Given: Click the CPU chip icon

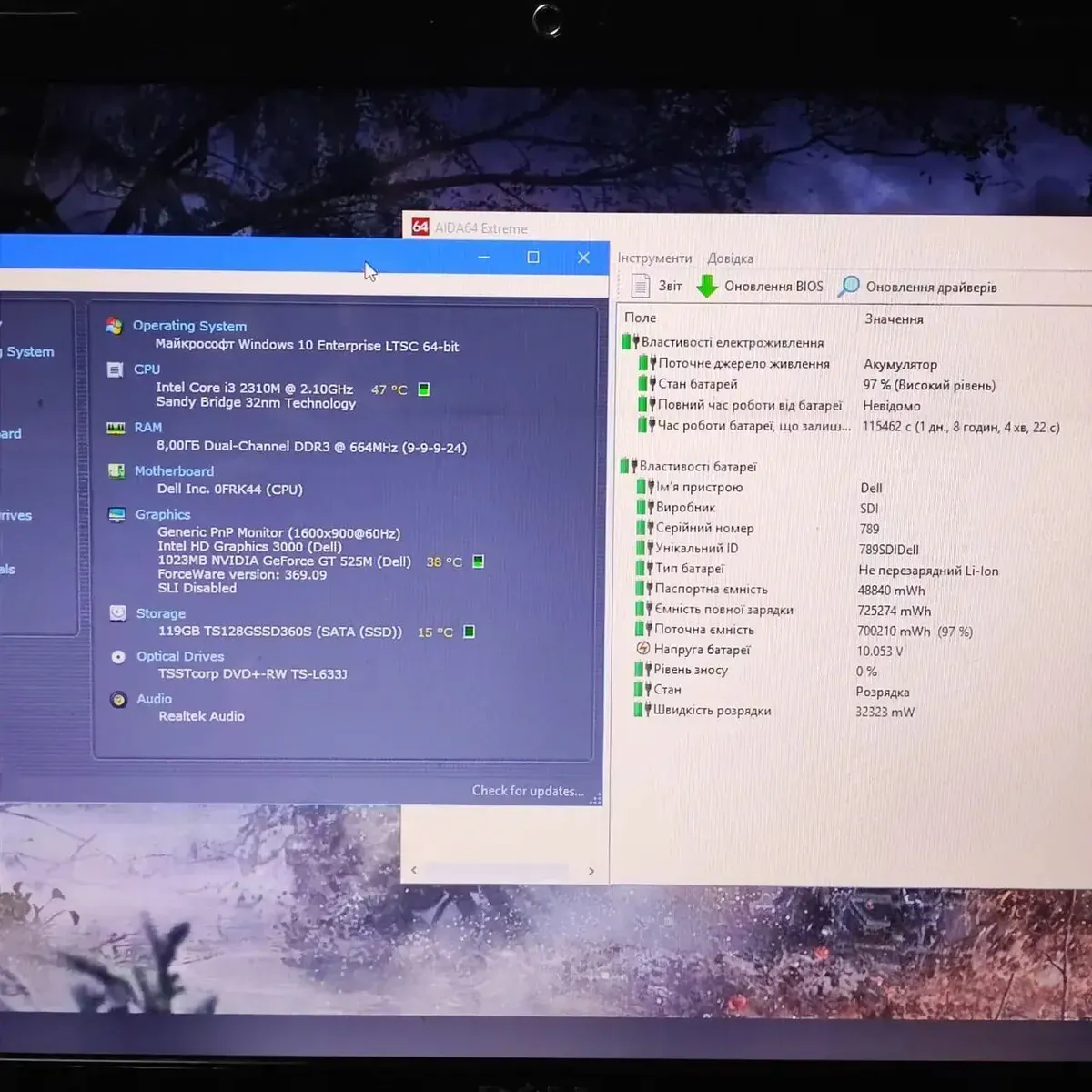Looking at the screenshot, I should coord(115,369).
